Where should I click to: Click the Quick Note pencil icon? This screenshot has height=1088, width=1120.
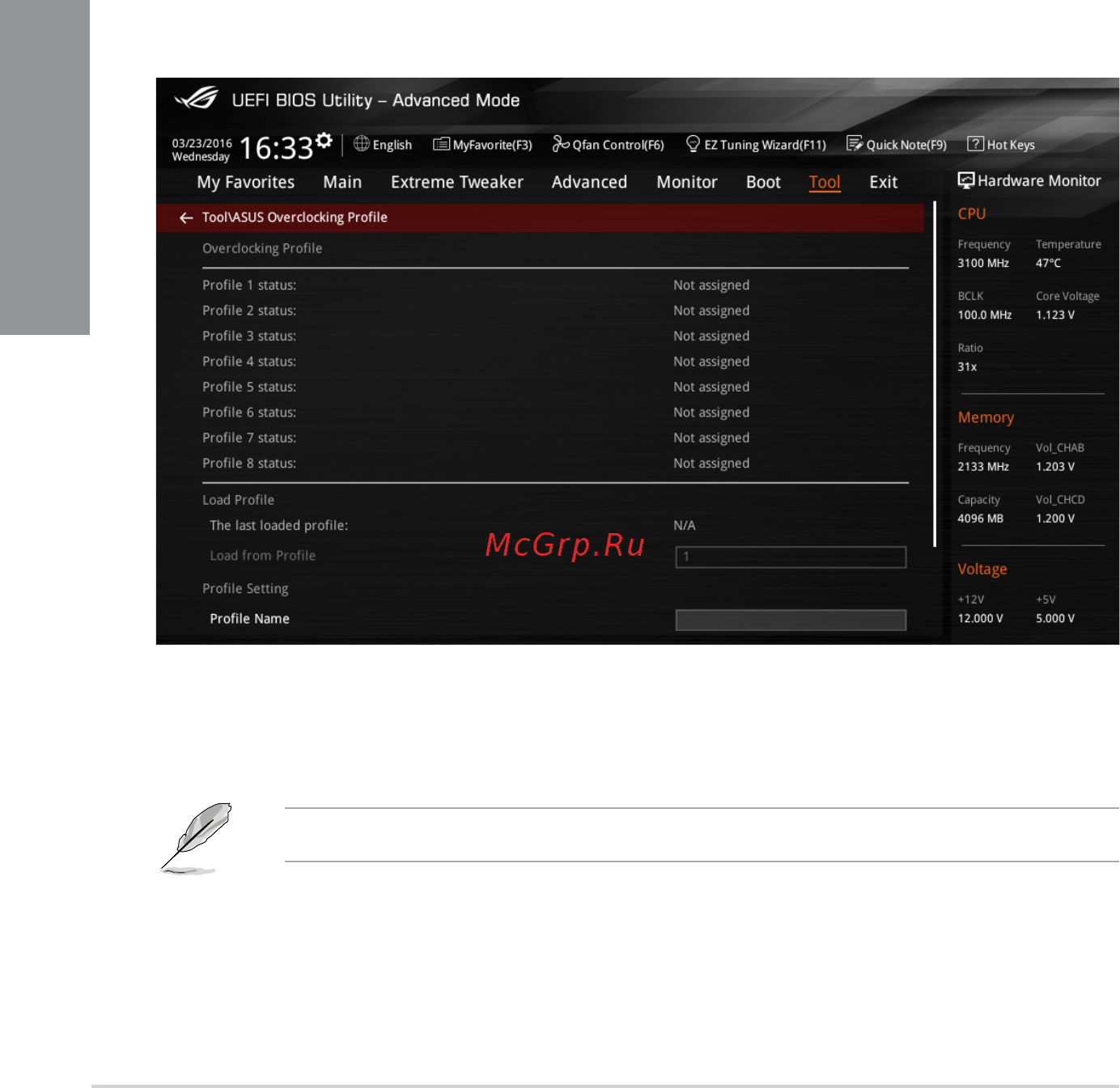(855, 144)
